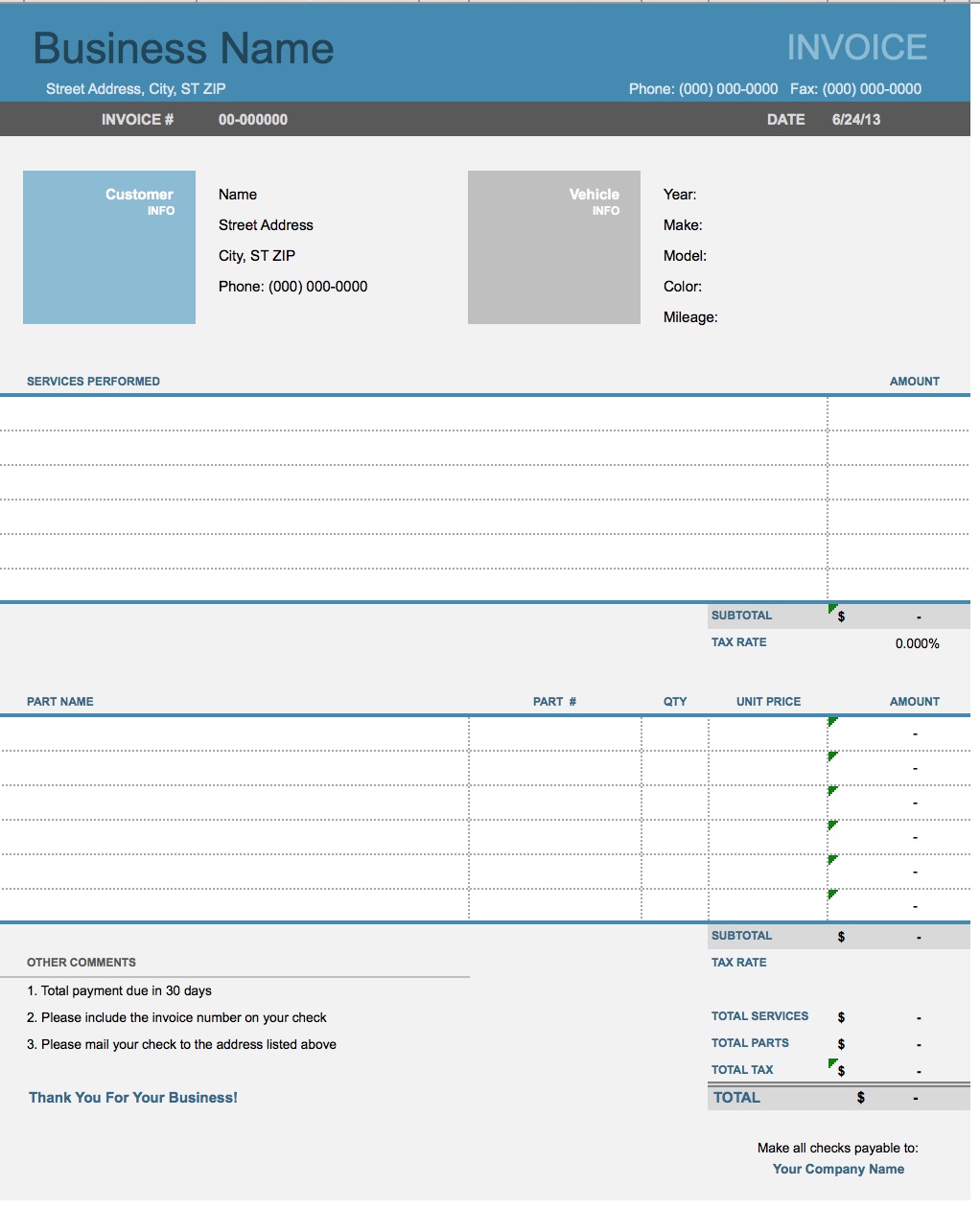Select the services subtotal dollar amount cell
This screenshot has width=980, height=1210.
[898, 617]
